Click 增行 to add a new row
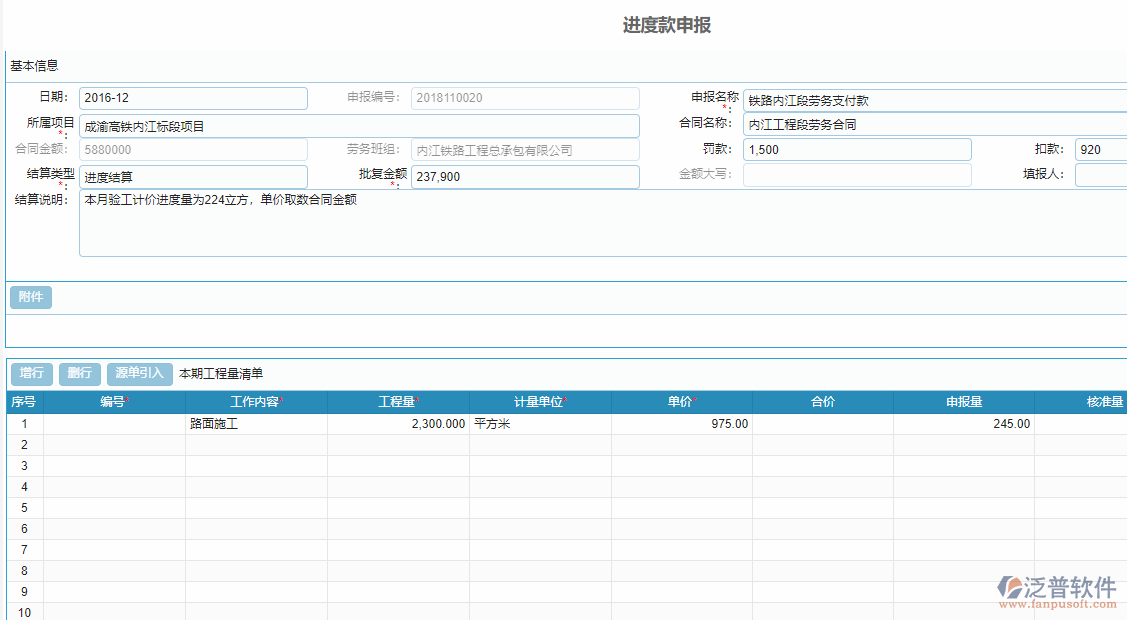The height and width of the screenshot is (620, 1127). tap(31, 373)
